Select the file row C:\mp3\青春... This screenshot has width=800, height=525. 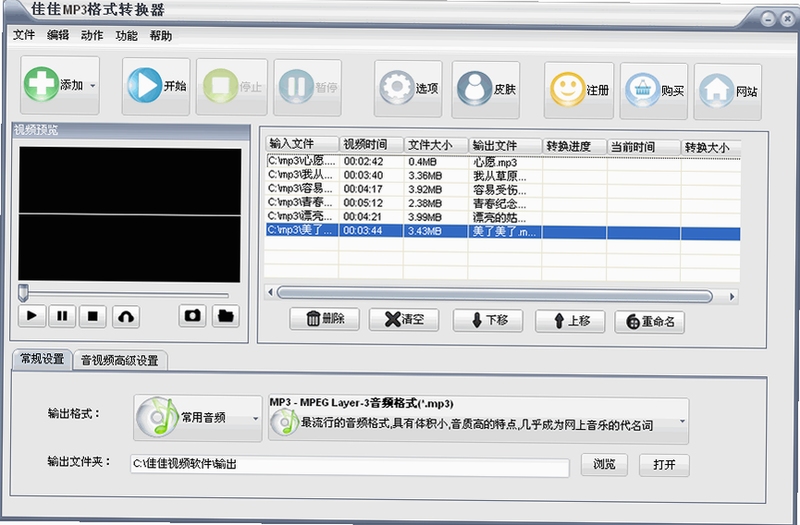coord(503,204)
